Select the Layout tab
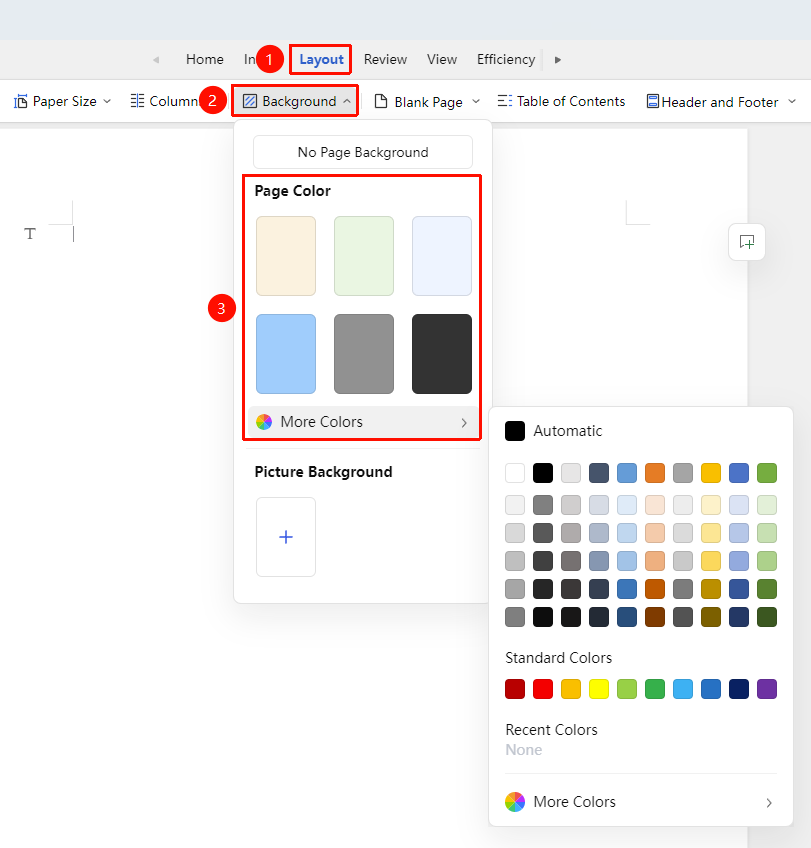811x848 pixels. [x=321, y=59]
